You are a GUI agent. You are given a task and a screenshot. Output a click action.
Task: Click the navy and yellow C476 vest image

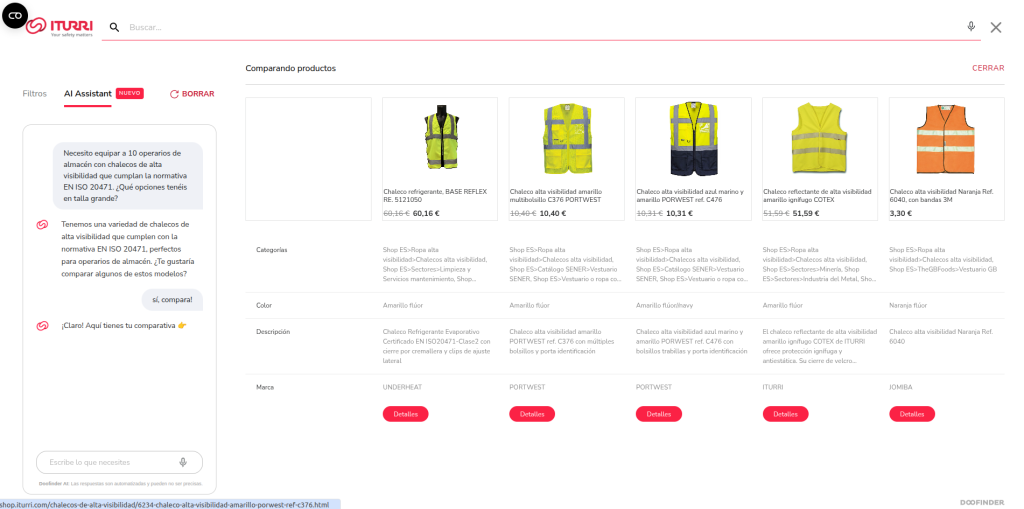click(694, 140)
